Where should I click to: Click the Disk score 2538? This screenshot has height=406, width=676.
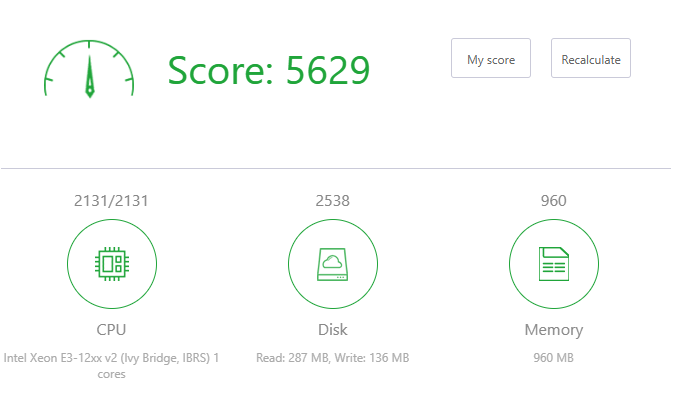tap(332, 201)
